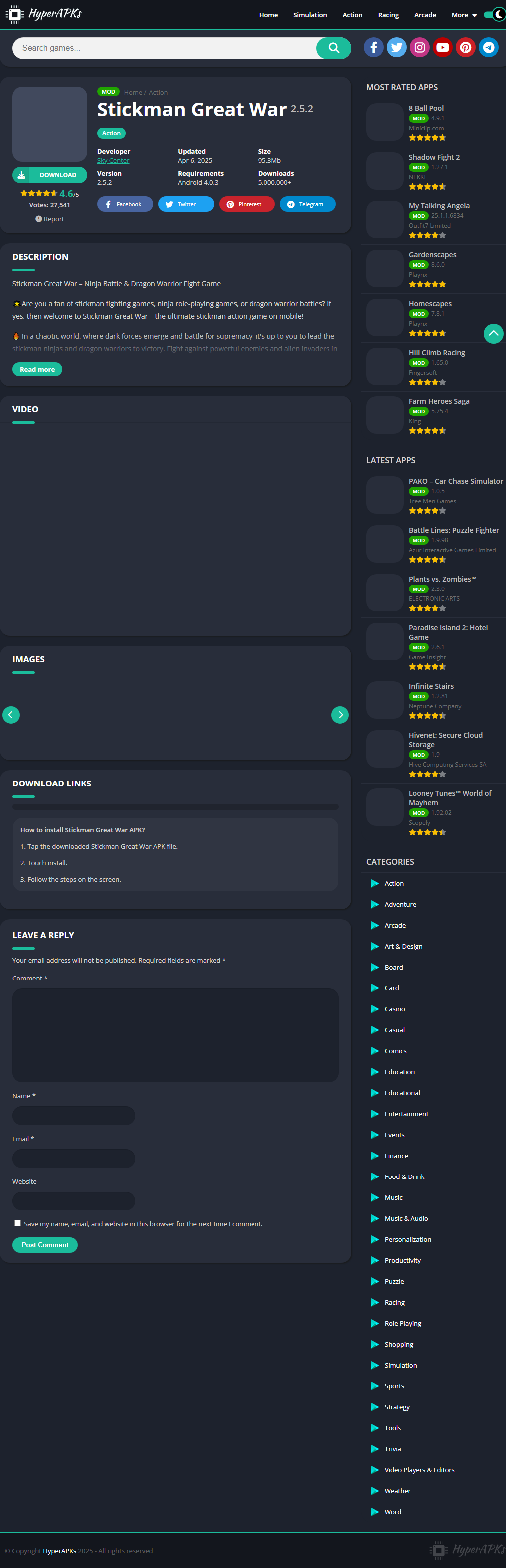
Task: Open the Twitter header icon
Action: pos(396,47)
